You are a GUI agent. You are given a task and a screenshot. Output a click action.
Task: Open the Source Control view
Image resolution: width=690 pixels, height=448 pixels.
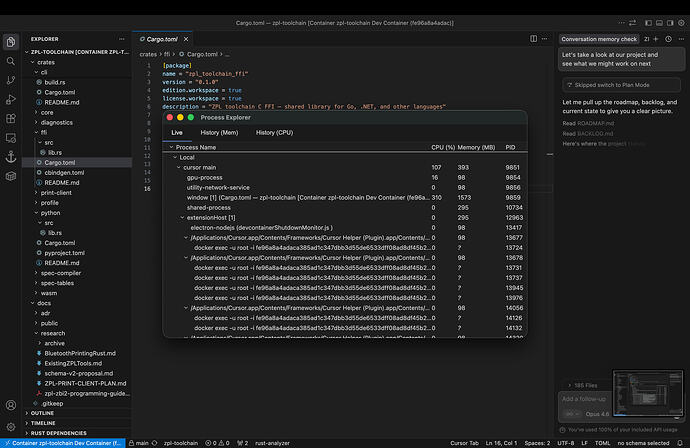pos(11,80)
